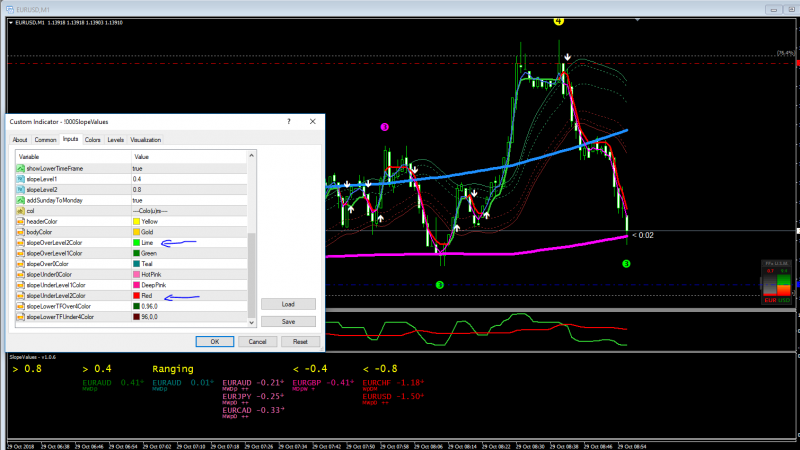Screen dimensions: 800x450
Task: Confirm settings with OK button
Action: click(x=215, y=342)
